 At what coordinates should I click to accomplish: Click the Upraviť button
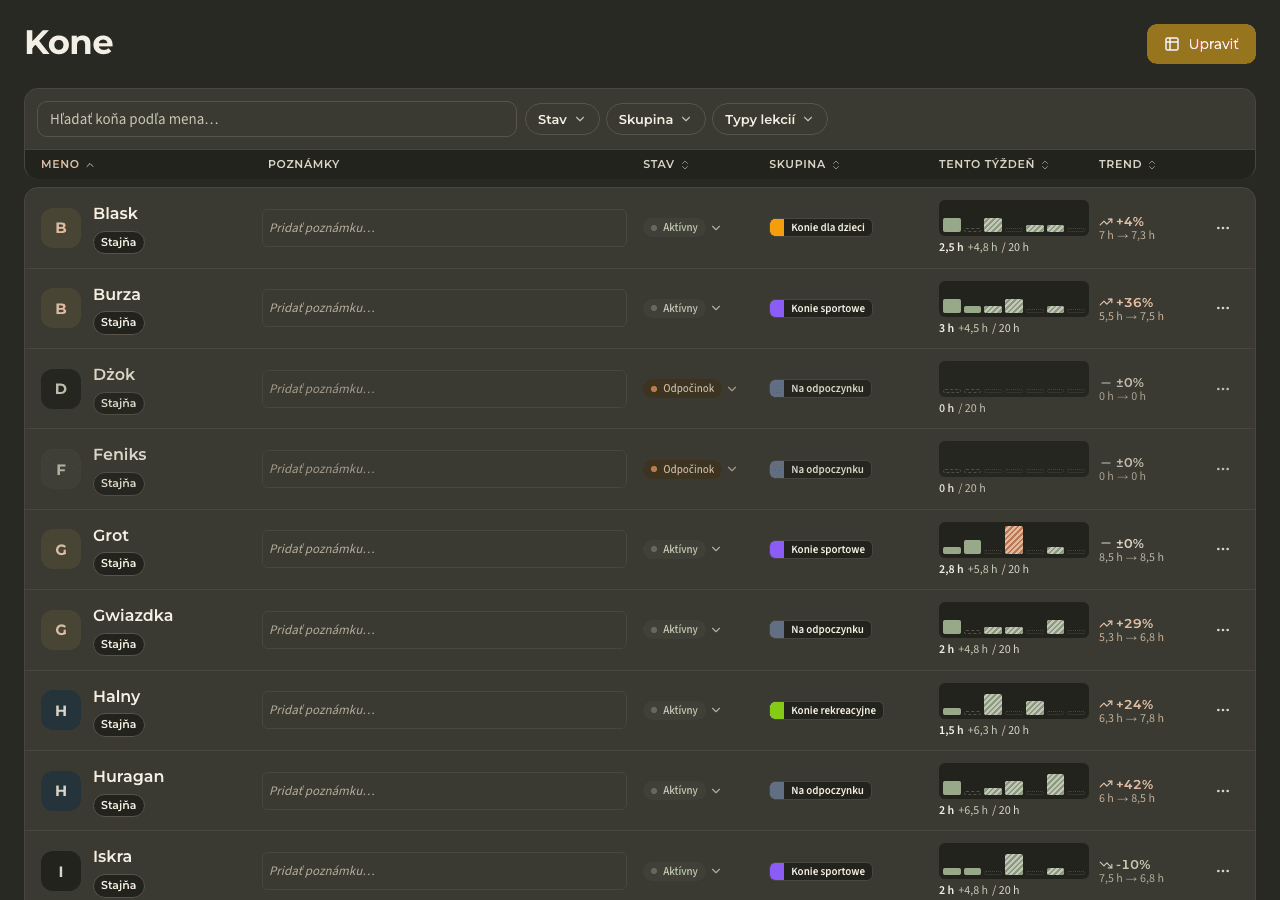[x=1201, y=44]
